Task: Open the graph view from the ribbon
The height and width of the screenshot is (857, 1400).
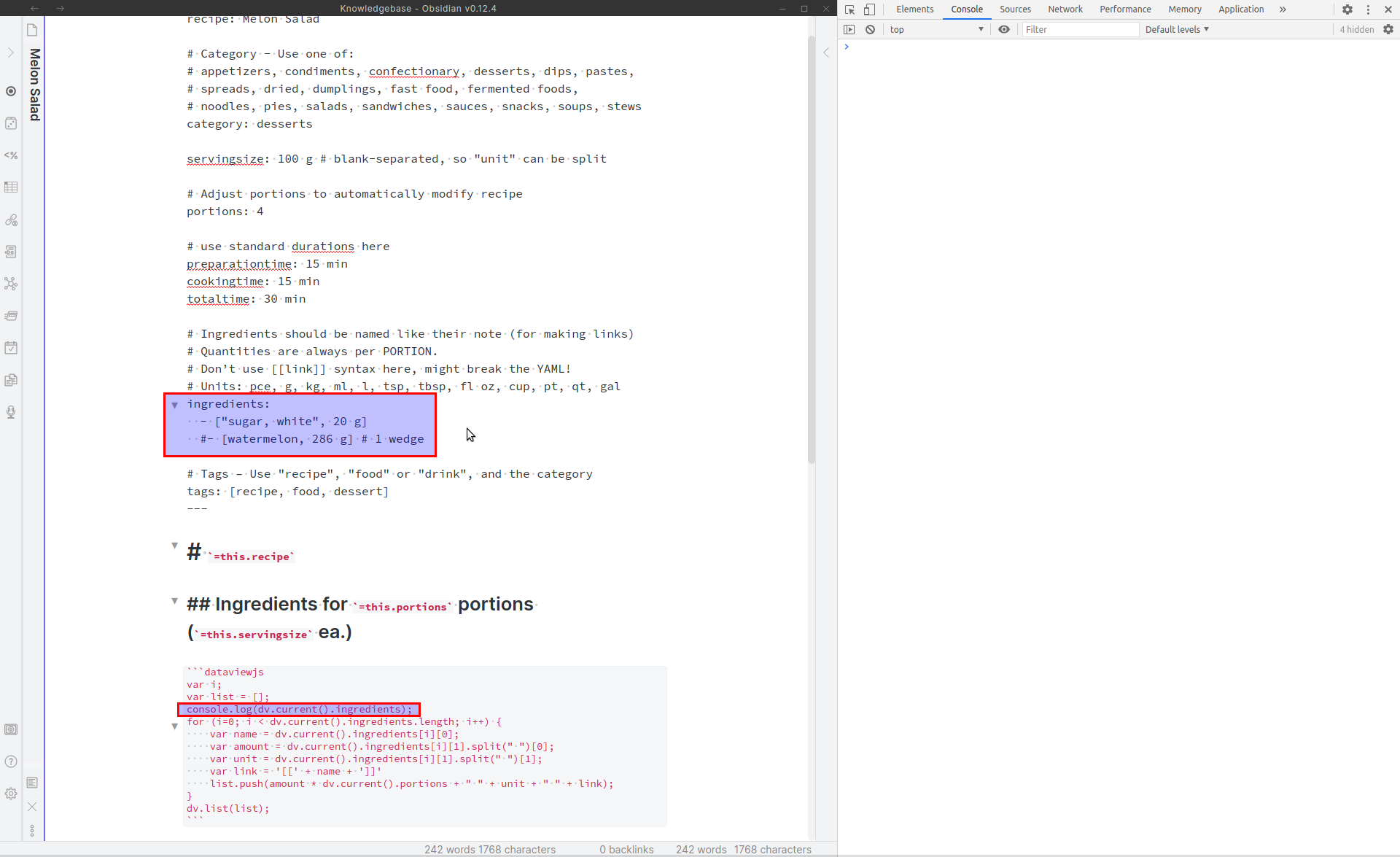Action: 11,284
